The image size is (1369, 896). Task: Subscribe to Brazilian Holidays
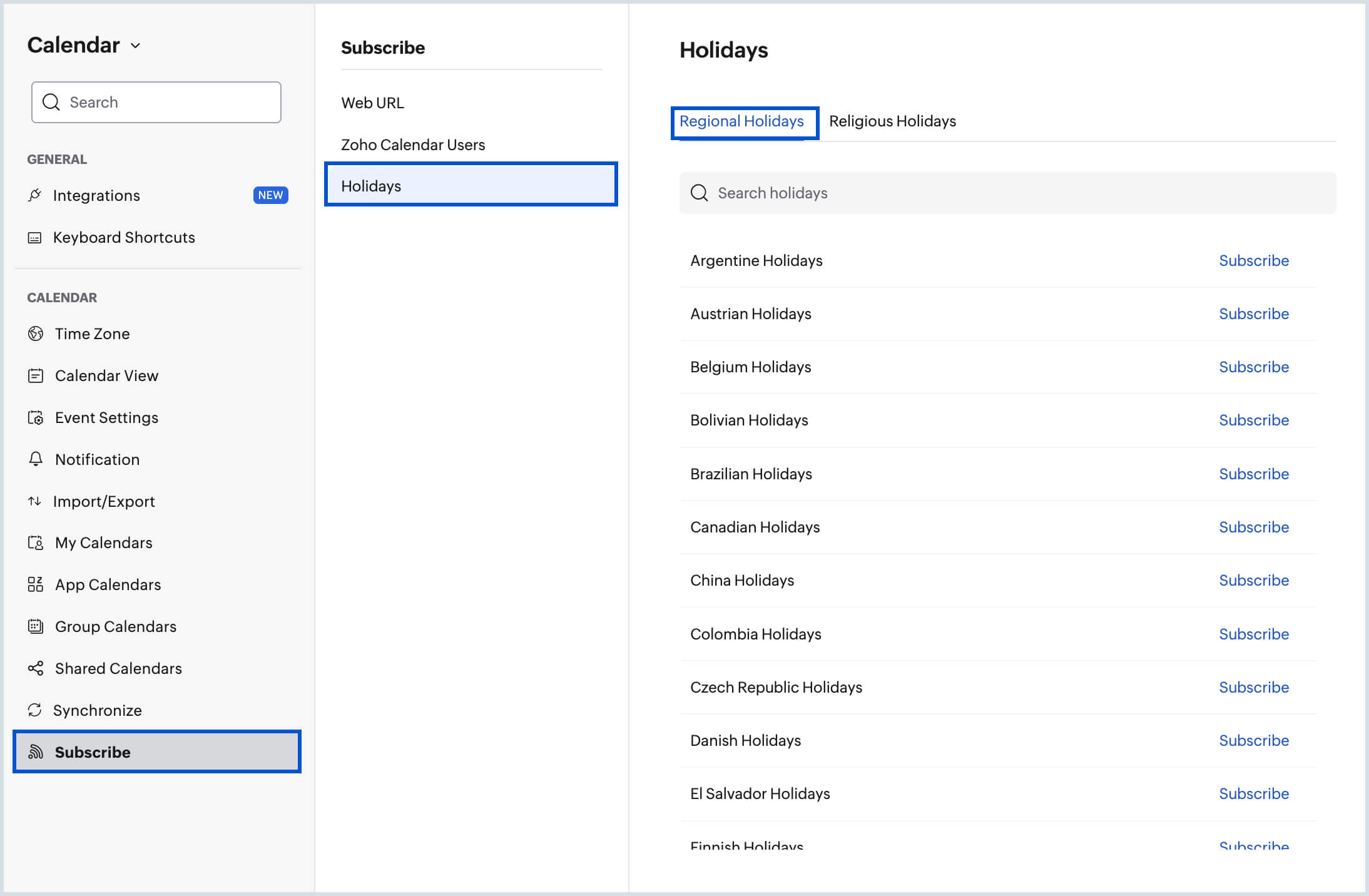coord(1254,474)
